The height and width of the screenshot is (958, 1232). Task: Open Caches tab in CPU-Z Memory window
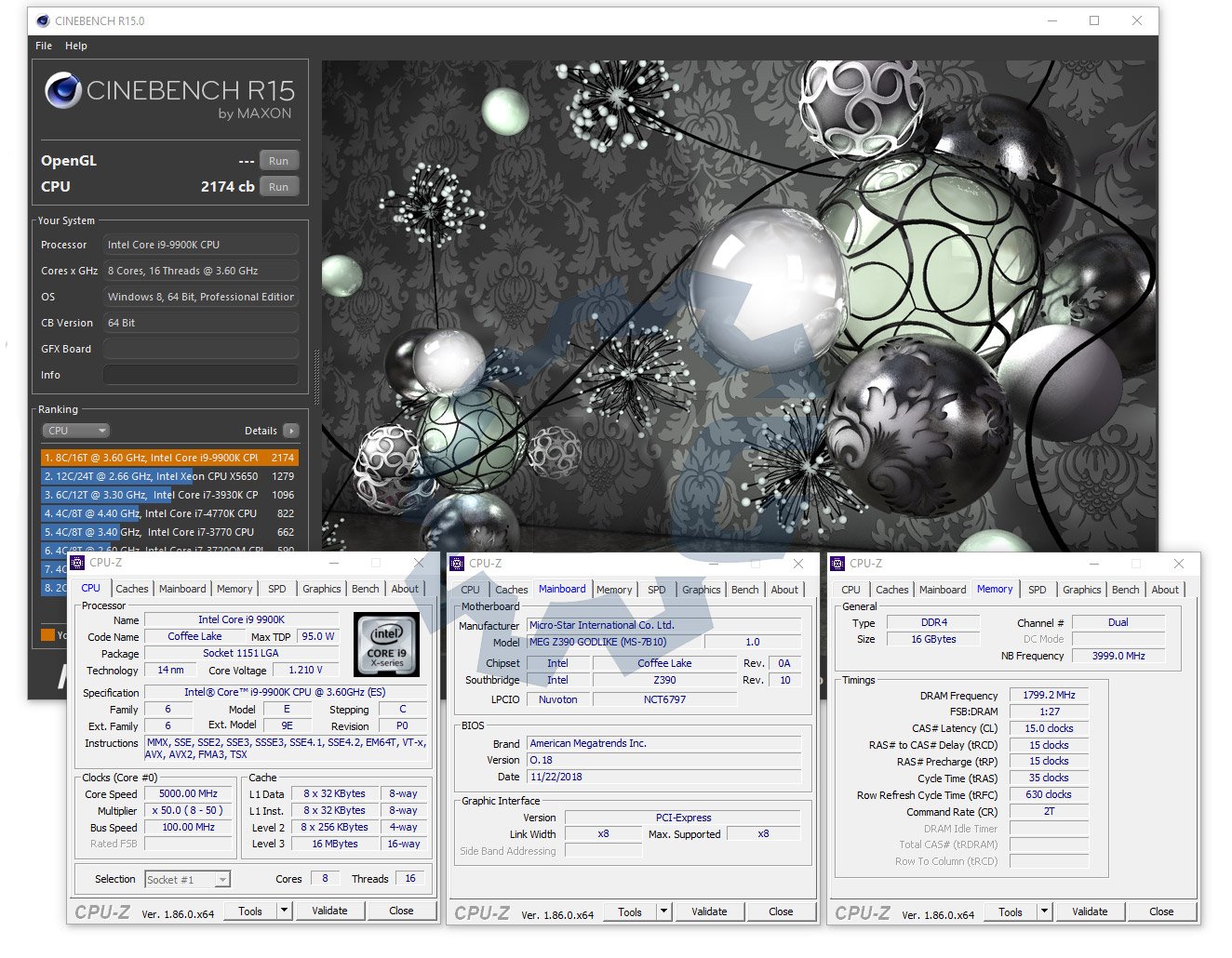[892, 590]
